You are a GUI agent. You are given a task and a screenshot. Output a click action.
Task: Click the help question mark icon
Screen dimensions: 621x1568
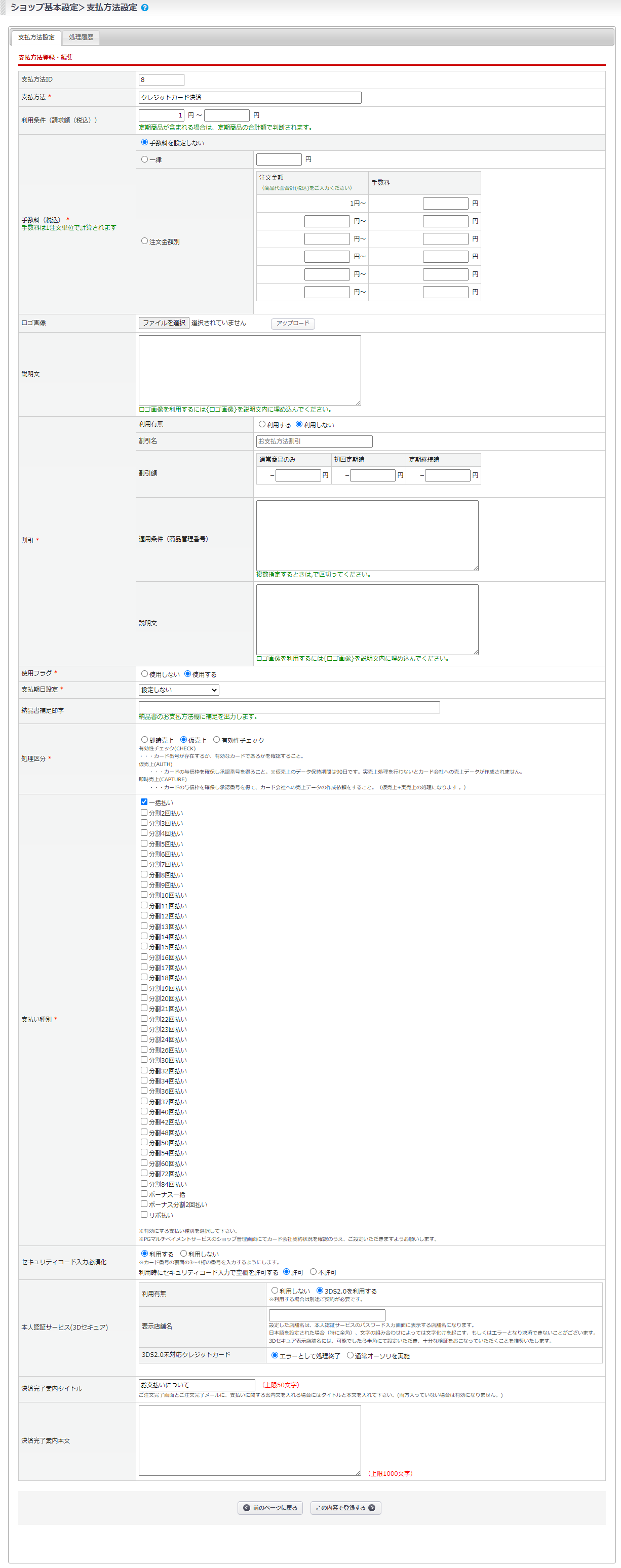[144, 8]
